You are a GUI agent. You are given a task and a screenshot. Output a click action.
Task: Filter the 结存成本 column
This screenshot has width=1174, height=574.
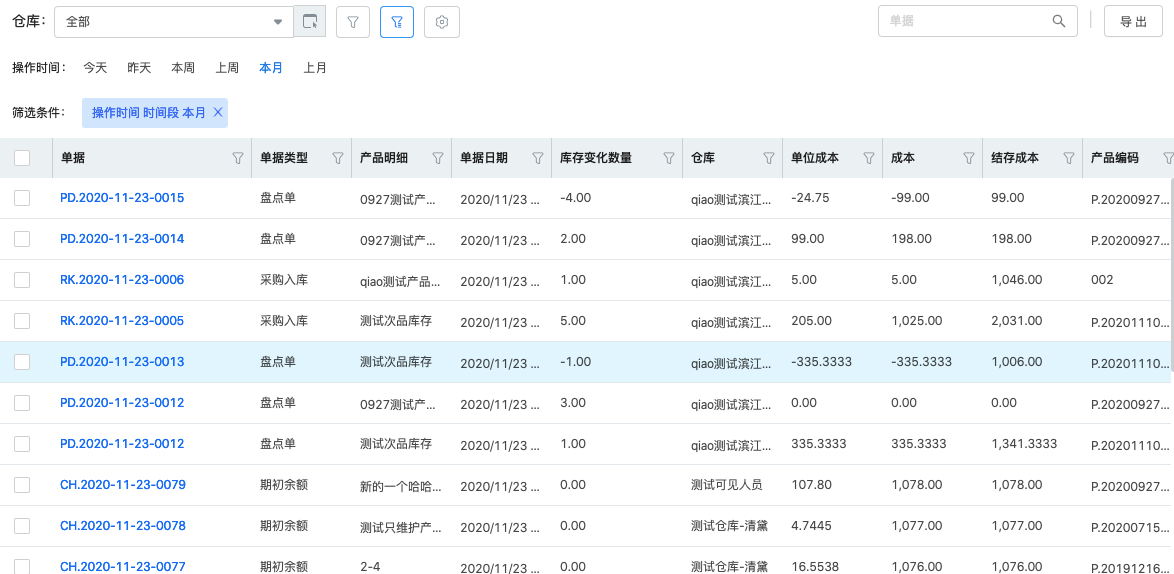pyautogui.click(x=1068, y=158)
